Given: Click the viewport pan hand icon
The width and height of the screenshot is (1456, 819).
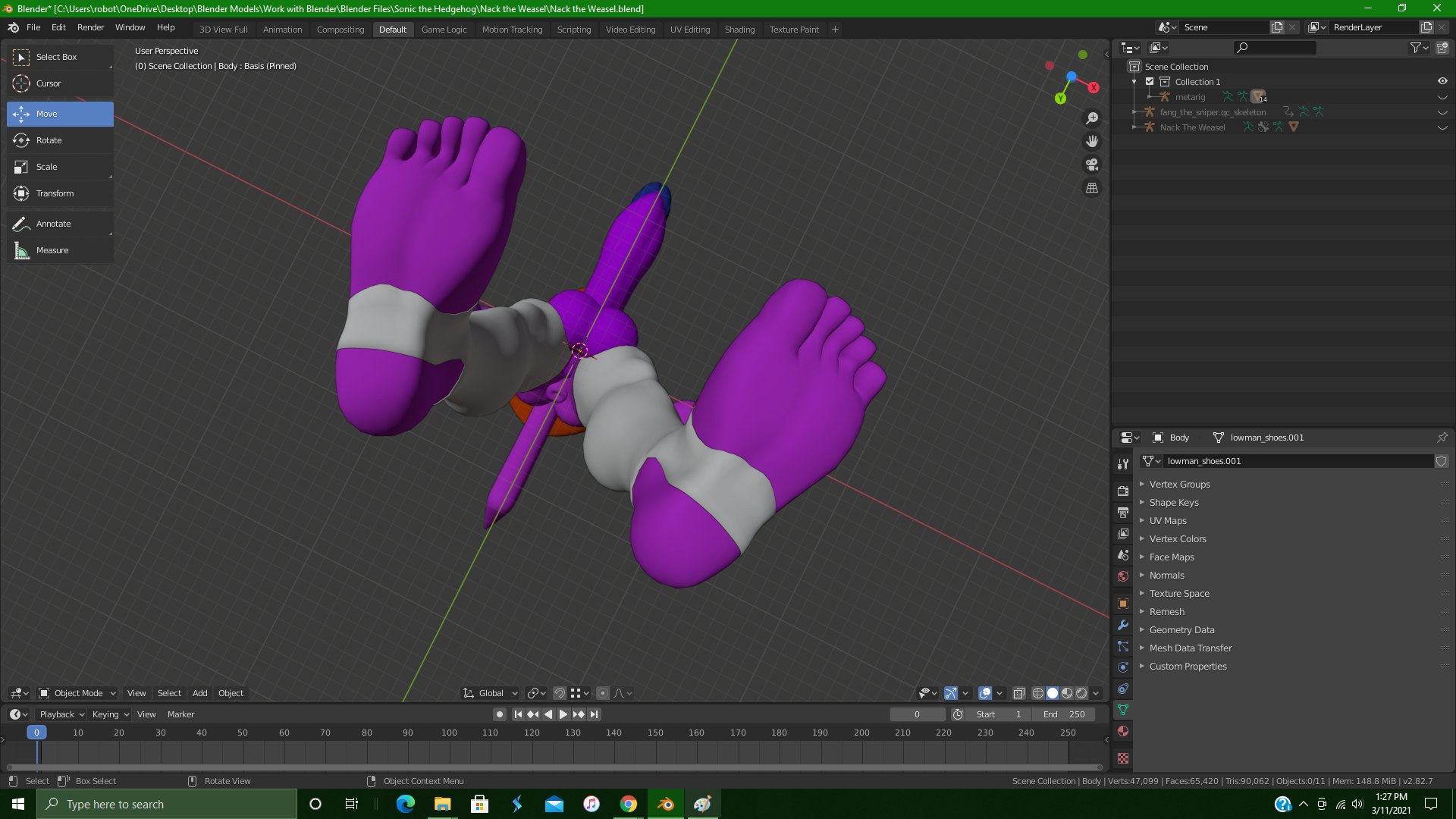Looking at the screenshot, I should click(1092, 141).
